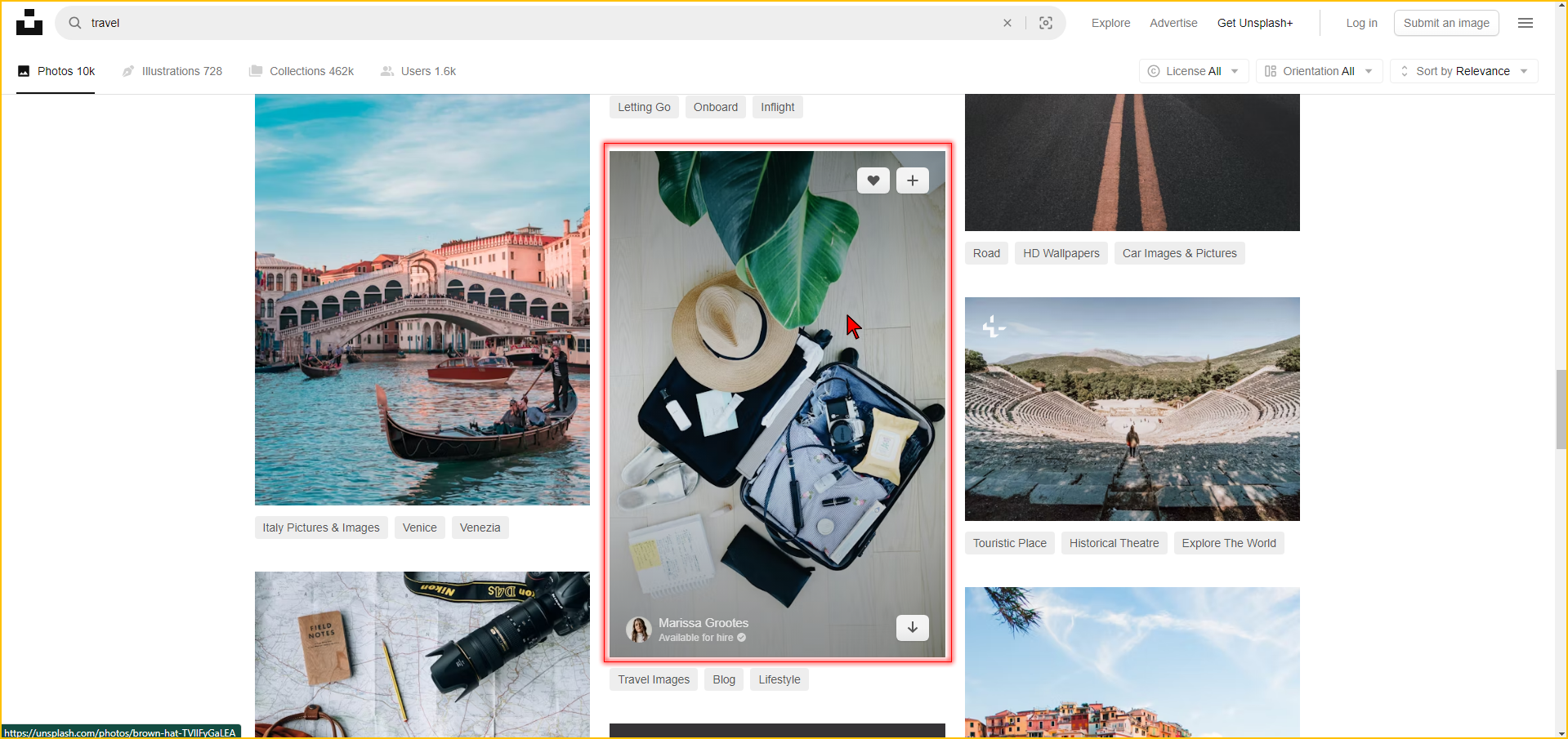This screenshot has width=1568, height=739.
Task: Add suitcase photo to collection plus icon
Action: pos(912,180)
